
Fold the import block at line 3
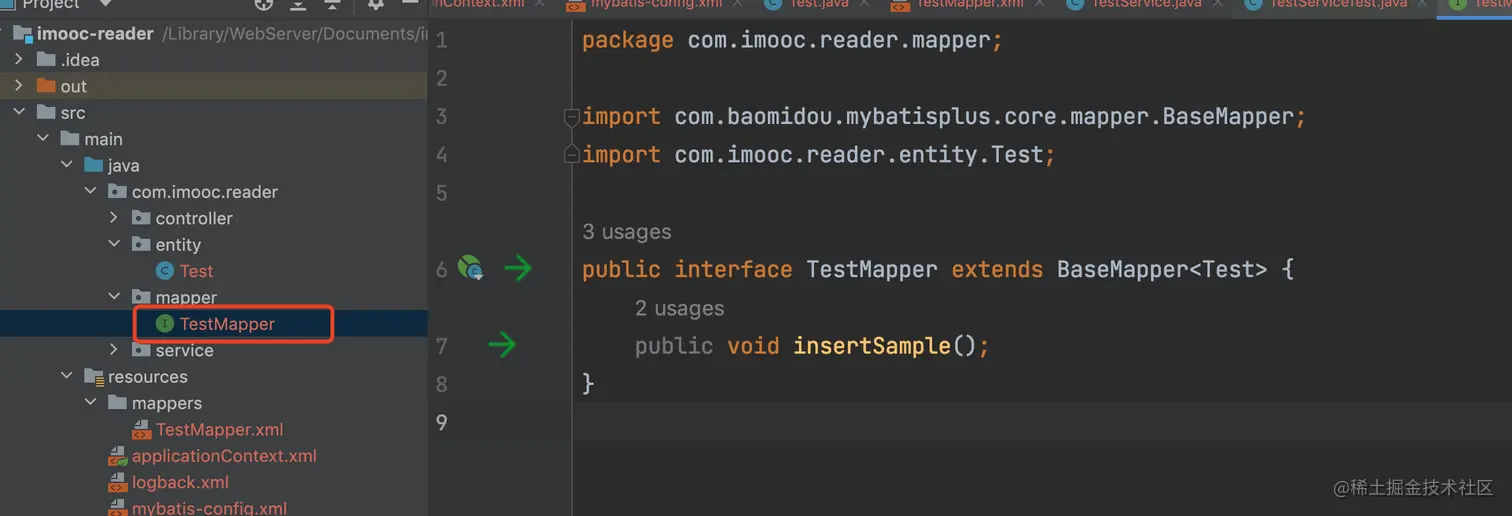point(571,117)
